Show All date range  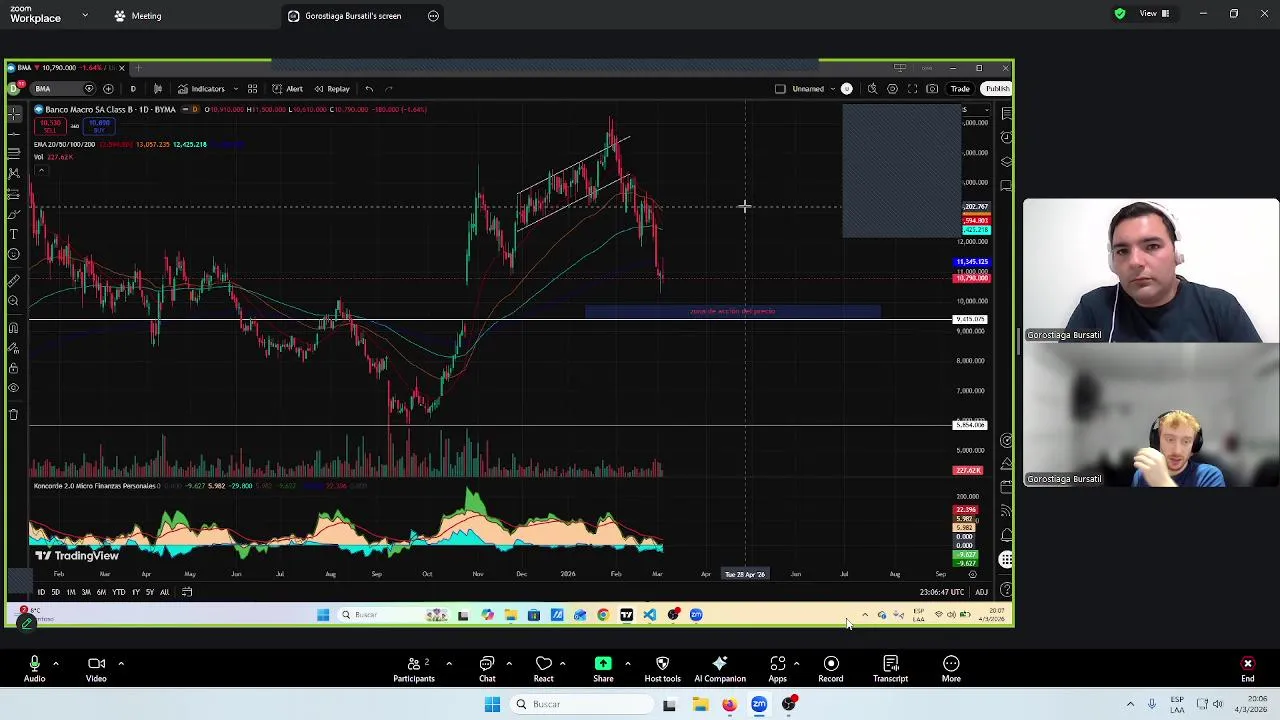[165, 592]
